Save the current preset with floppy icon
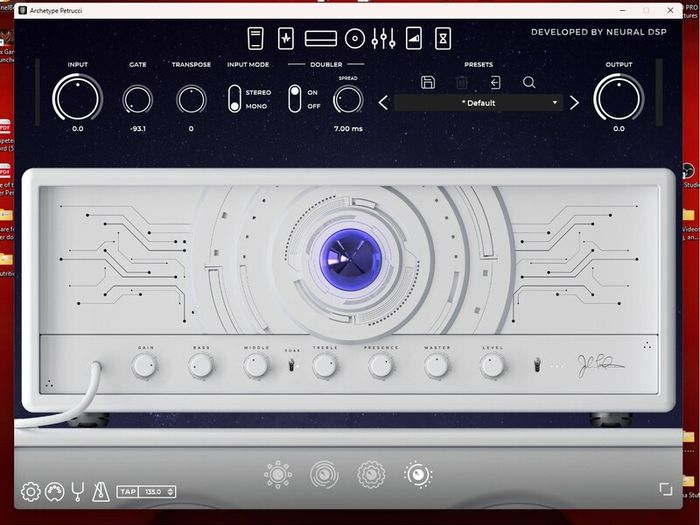700x525 pixels. pyautogui.click(x=428, y=82)
